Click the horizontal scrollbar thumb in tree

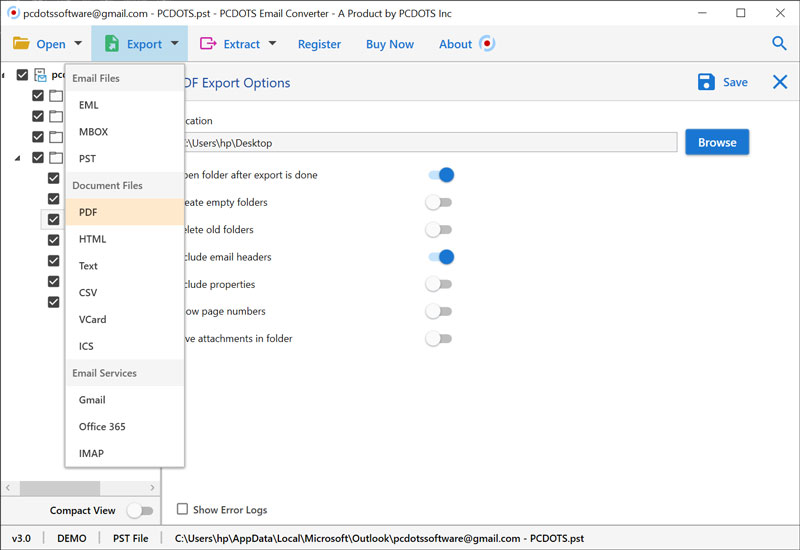[60, 488]
